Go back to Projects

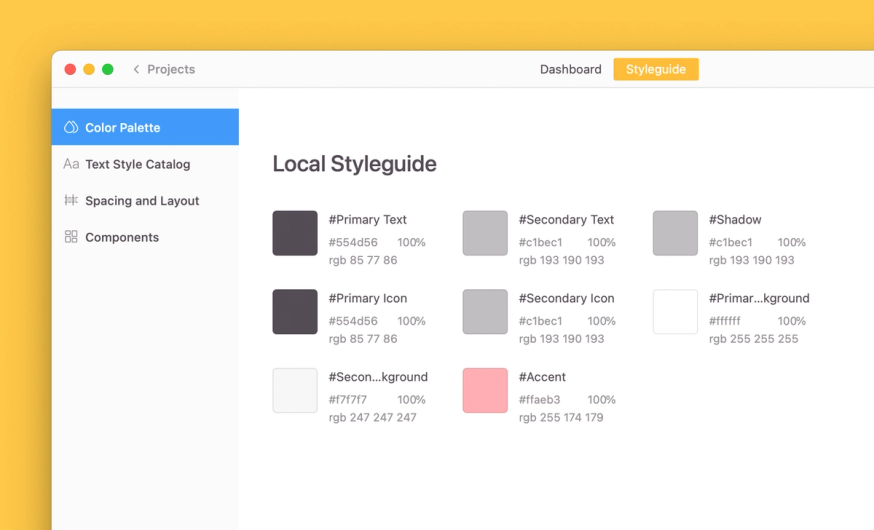click(x=171, y=69)
